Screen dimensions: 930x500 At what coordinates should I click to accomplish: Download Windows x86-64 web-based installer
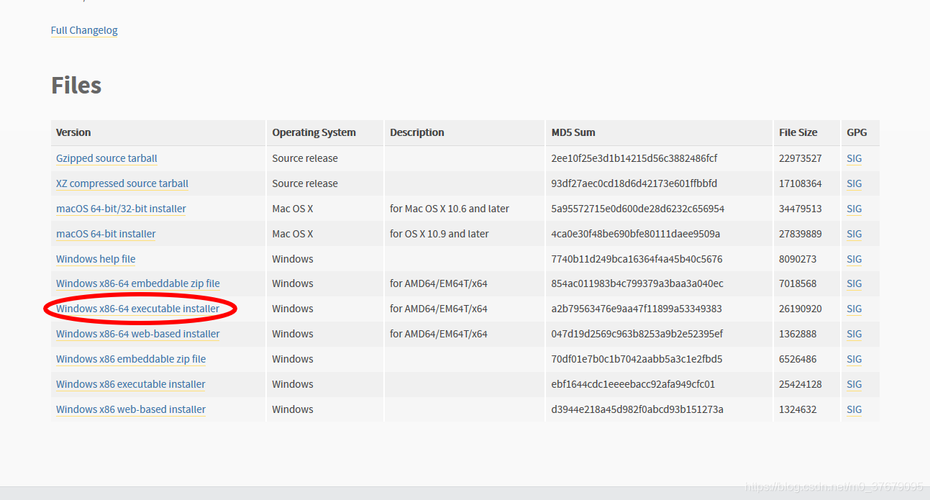point(138,334)
